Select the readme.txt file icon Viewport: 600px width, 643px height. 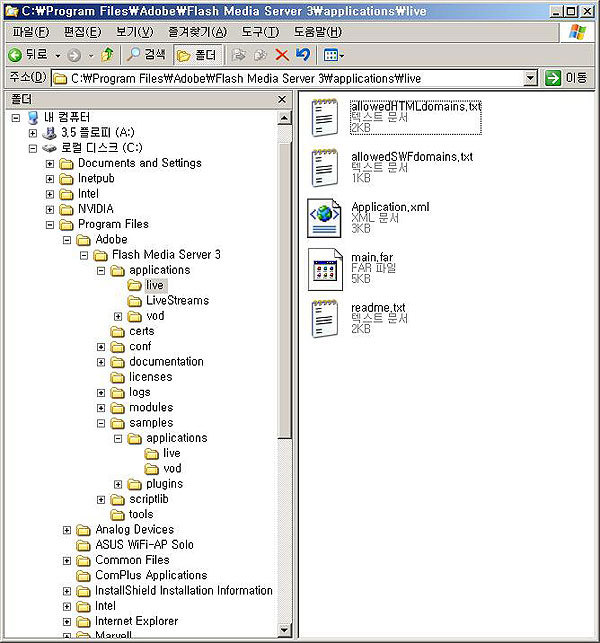tap(325, 319)
